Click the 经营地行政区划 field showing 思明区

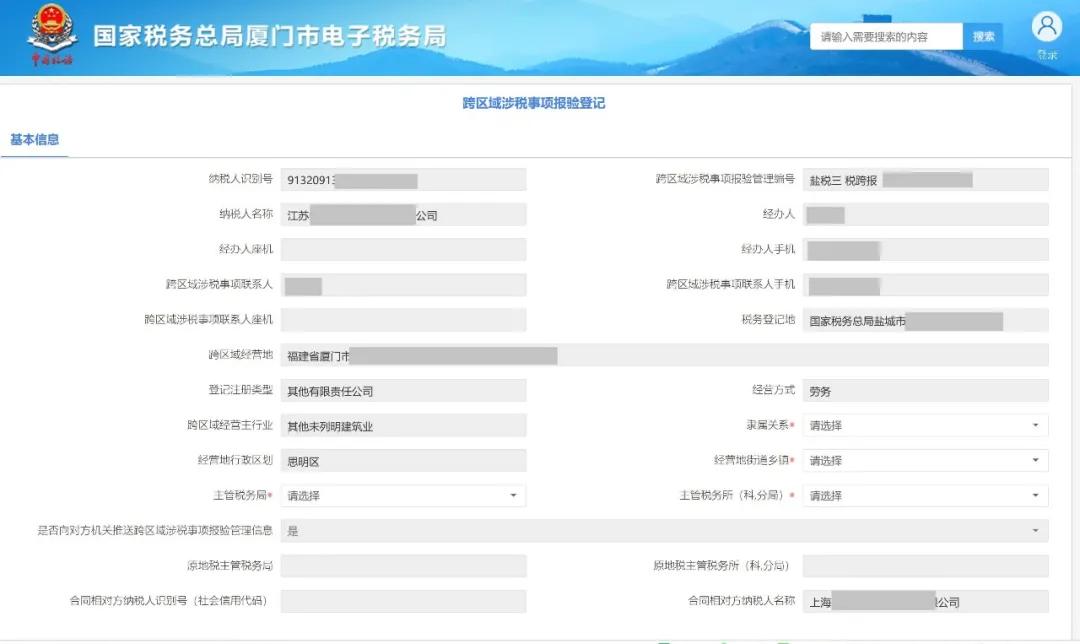tap(403, 460)
